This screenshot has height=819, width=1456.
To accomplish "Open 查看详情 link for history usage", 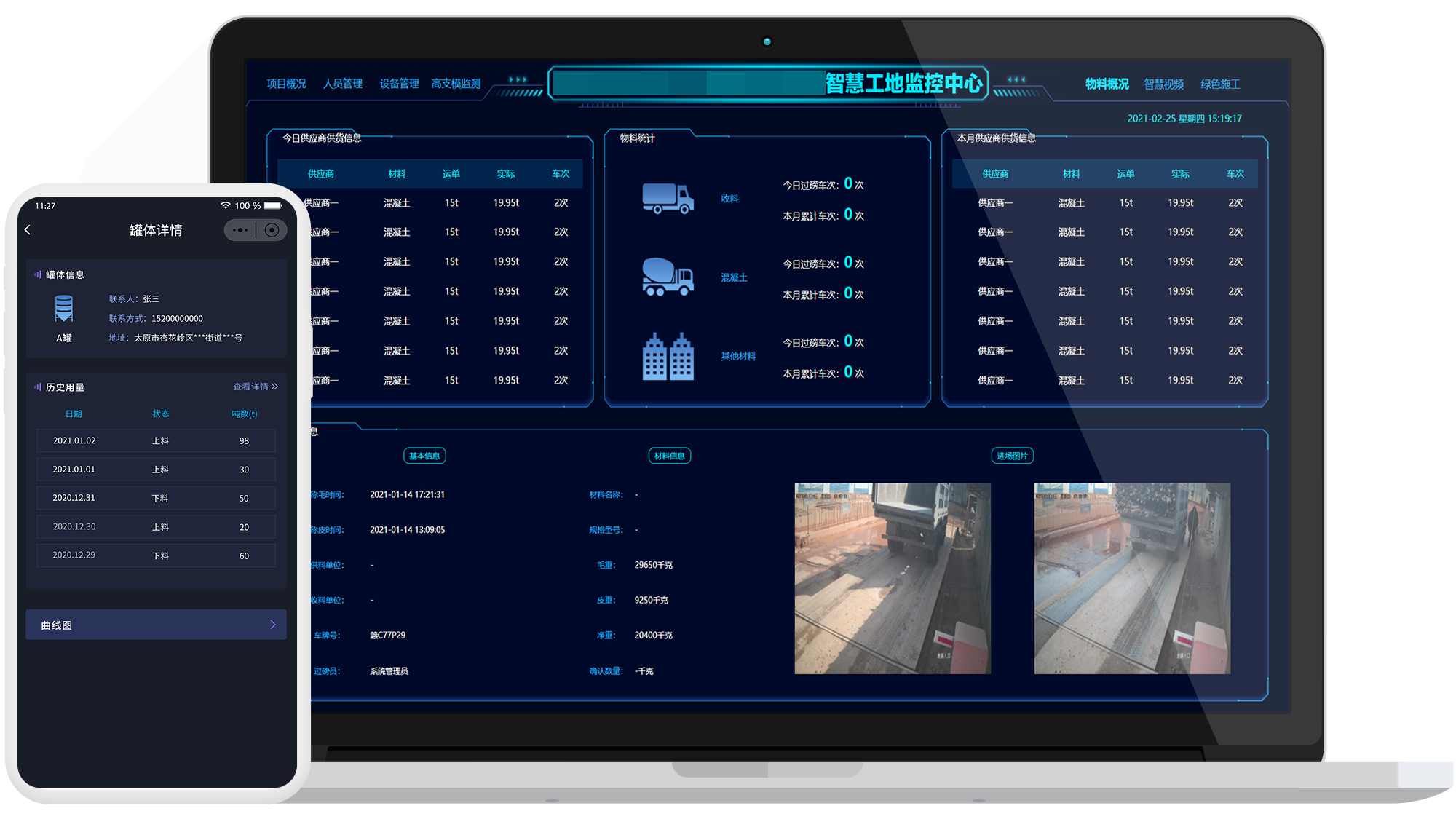I will [x=255, y=387].
